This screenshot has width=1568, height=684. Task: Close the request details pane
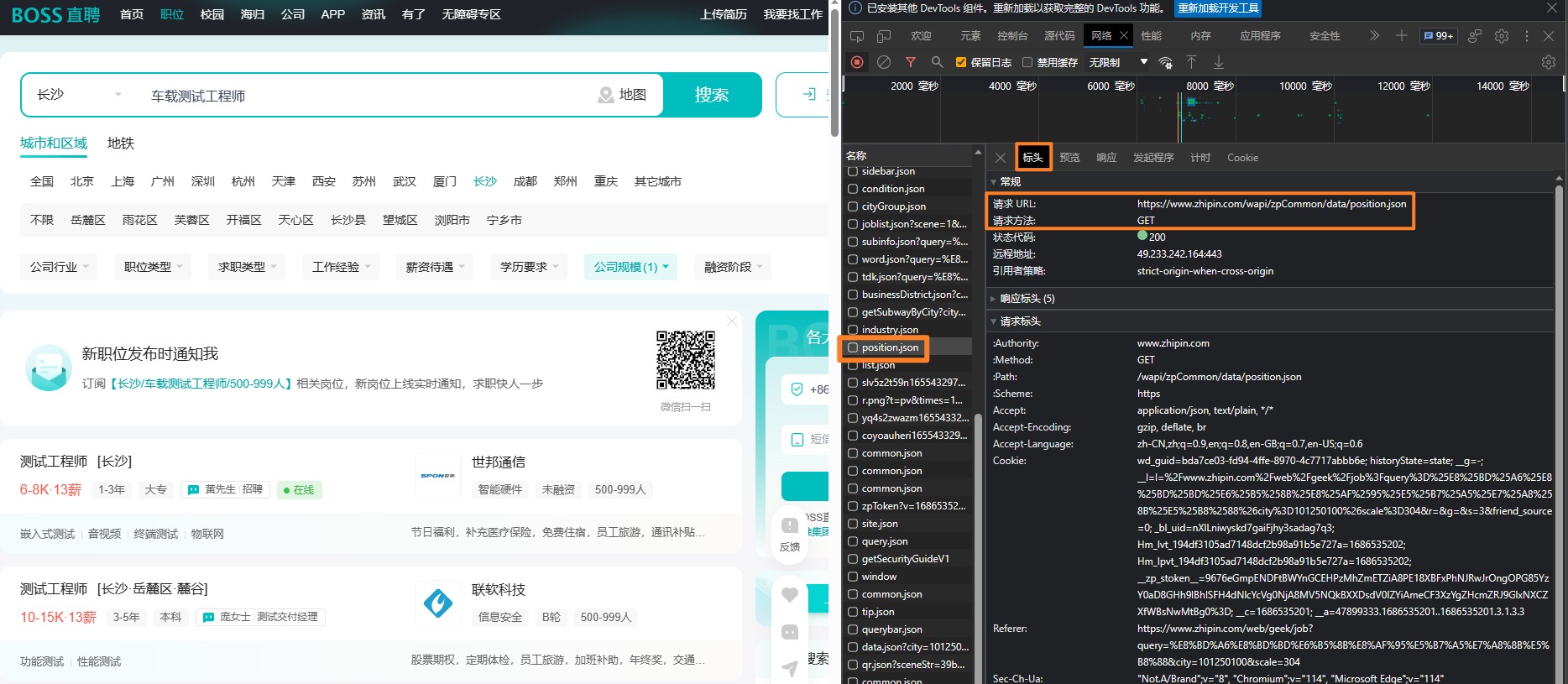1000,158
